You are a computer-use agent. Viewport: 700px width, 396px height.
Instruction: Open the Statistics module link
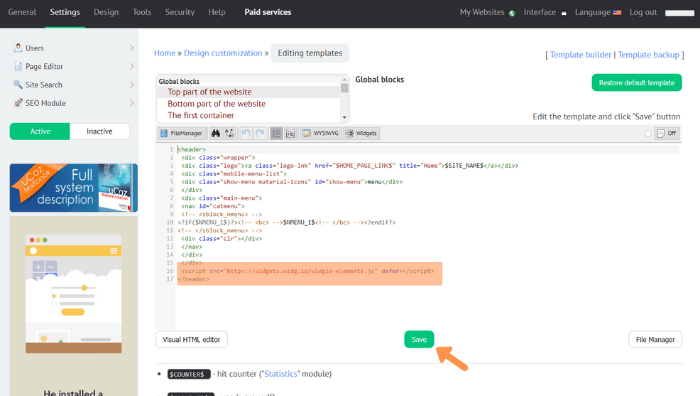coord(281,374)
